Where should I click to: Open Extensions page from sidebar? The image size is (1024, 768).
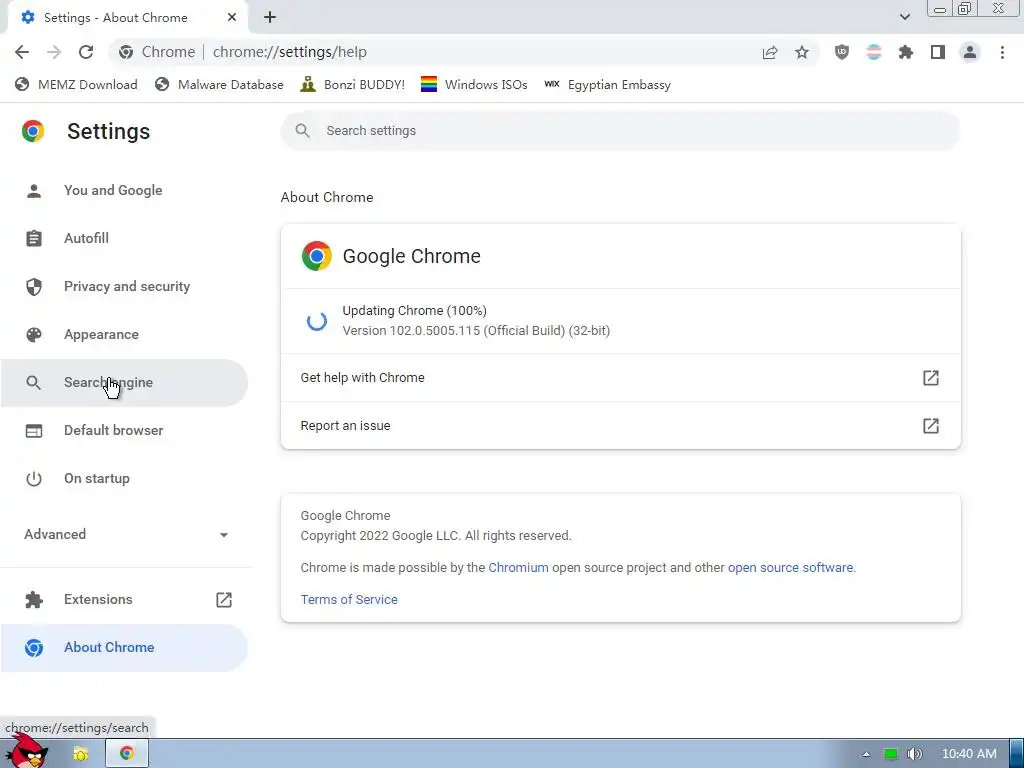(124, 600)
